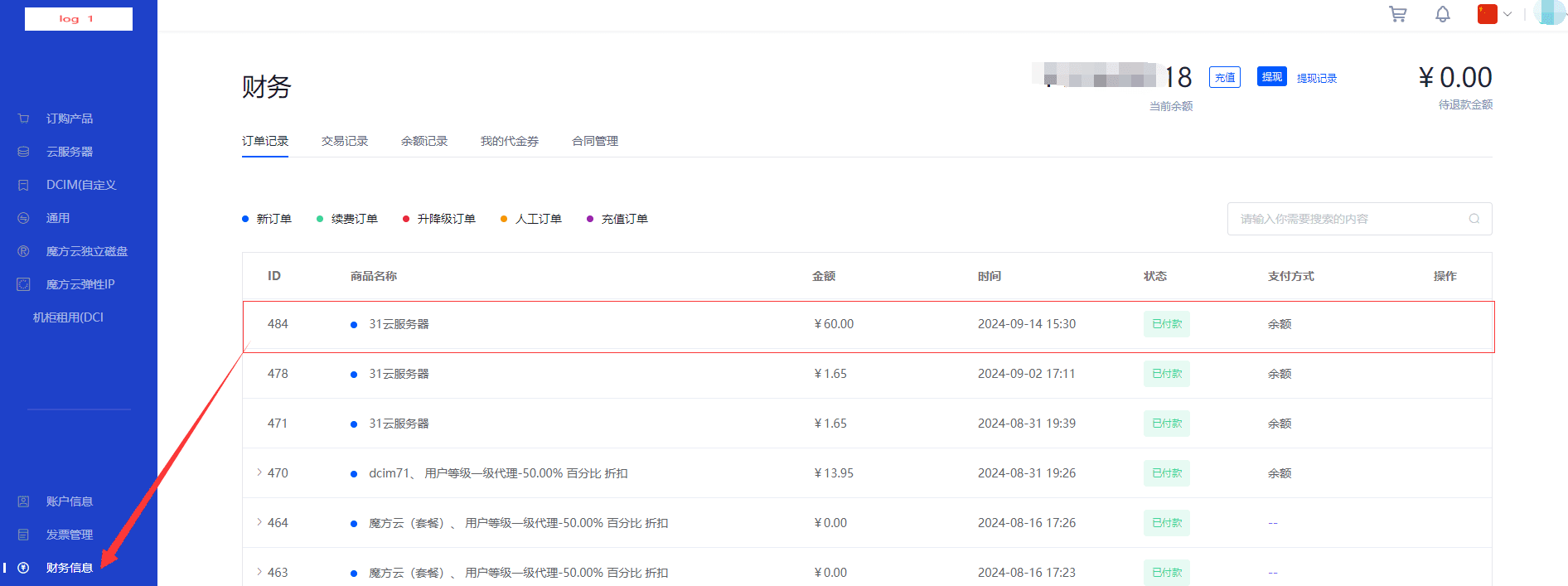The width and height of the screenshot is (1568, 586).
Task: Click the 已付款 status of order 471
Action: tap(1167, 424)
